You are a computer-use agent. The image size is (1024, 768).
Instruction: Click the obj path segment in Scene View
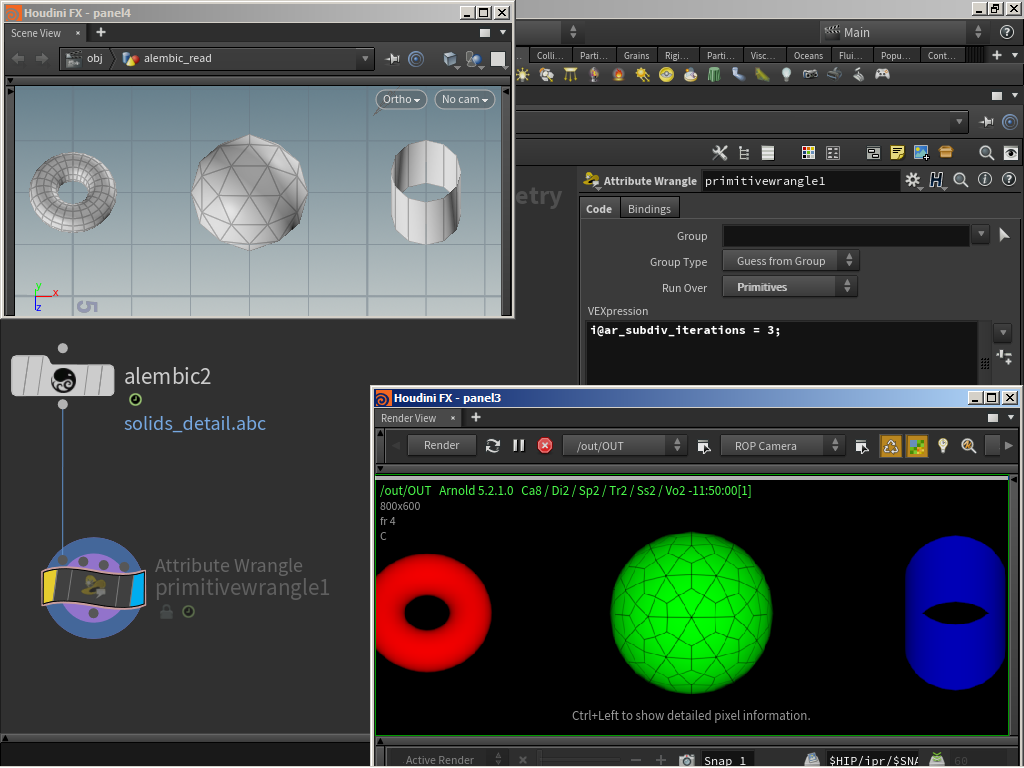point(87,58)
